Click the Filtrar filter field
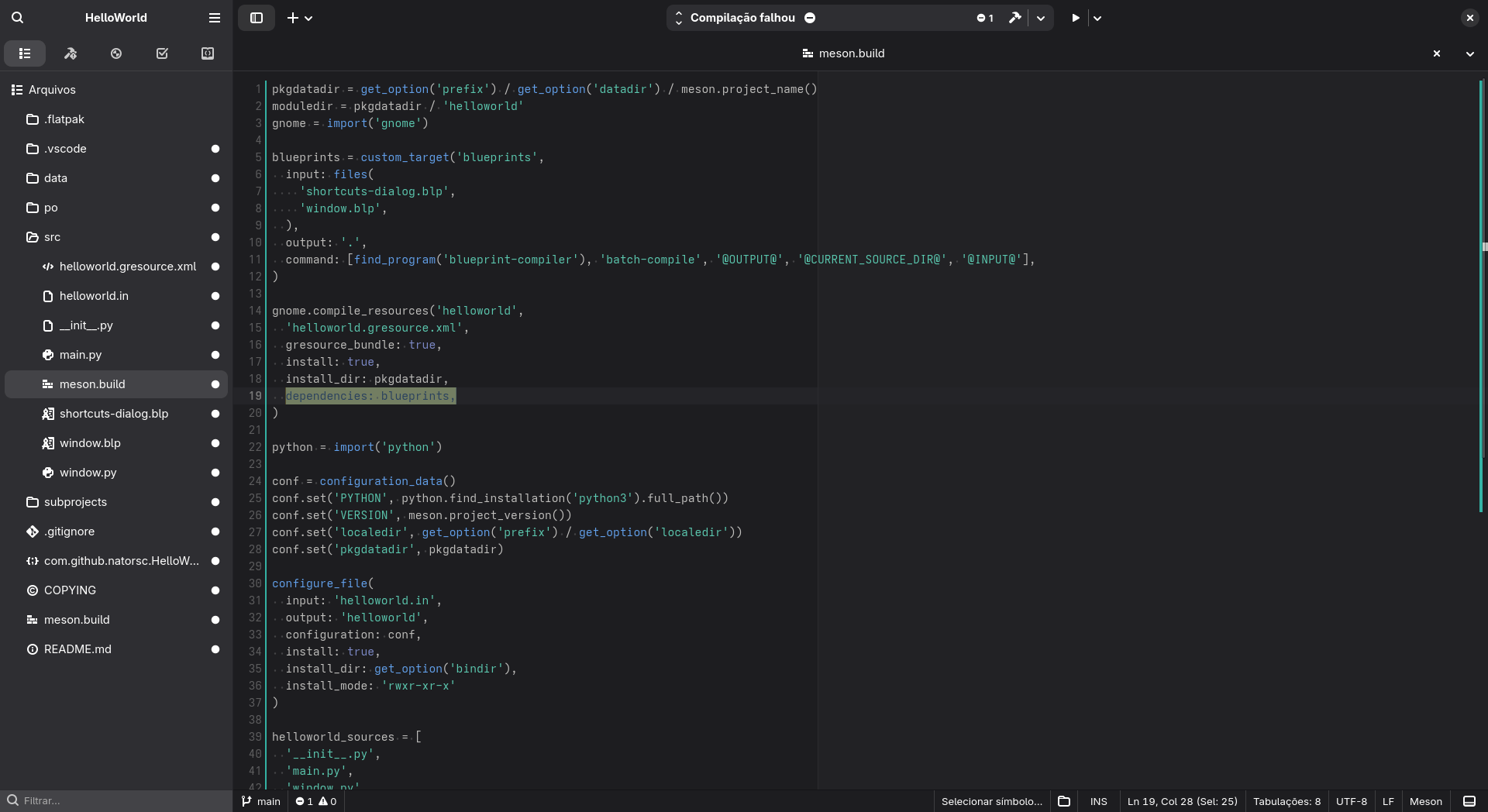This screenshot has height=812, width=1488. [116, 800]
